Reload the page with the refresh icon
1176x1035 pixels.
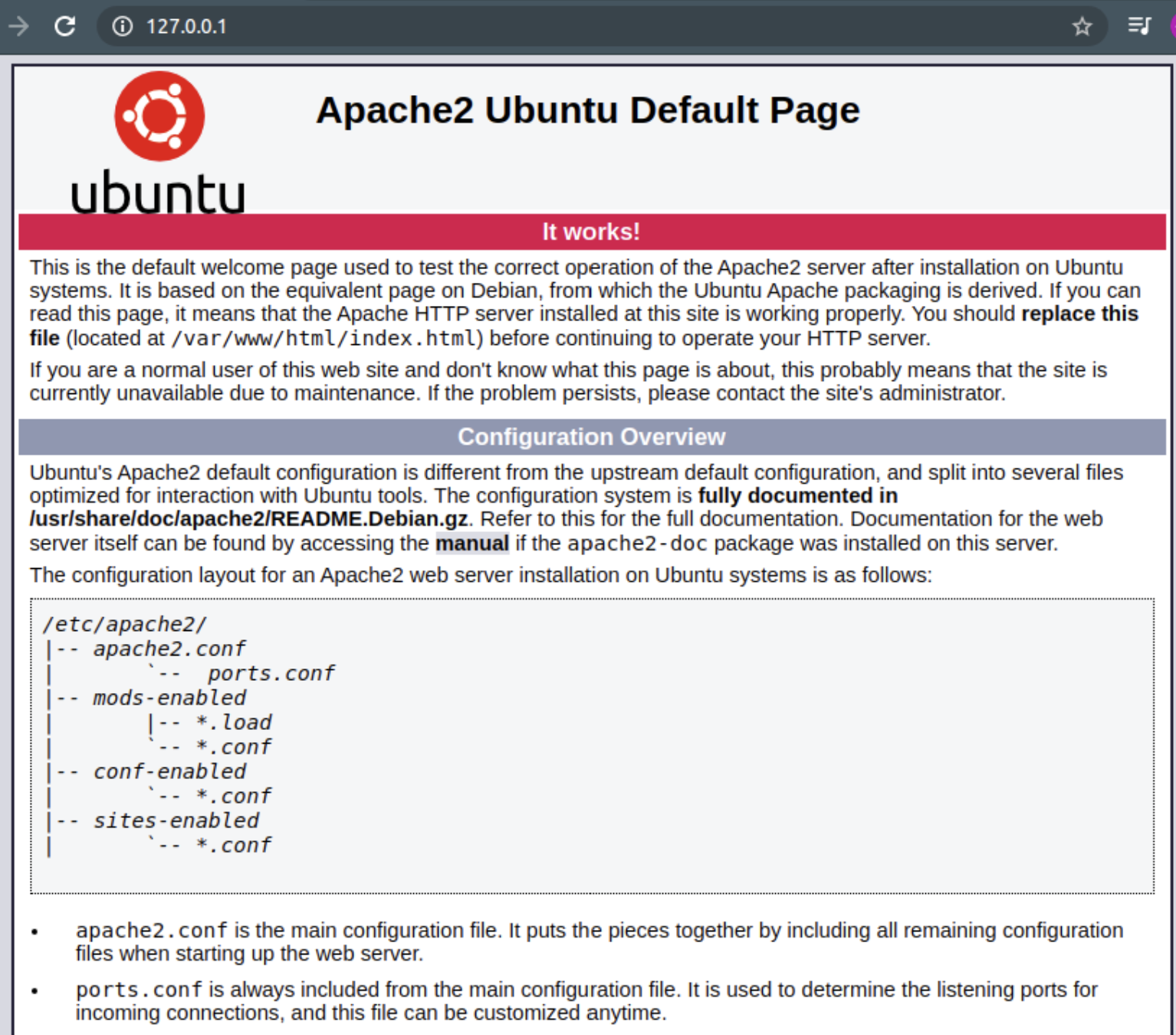point(65,26)
